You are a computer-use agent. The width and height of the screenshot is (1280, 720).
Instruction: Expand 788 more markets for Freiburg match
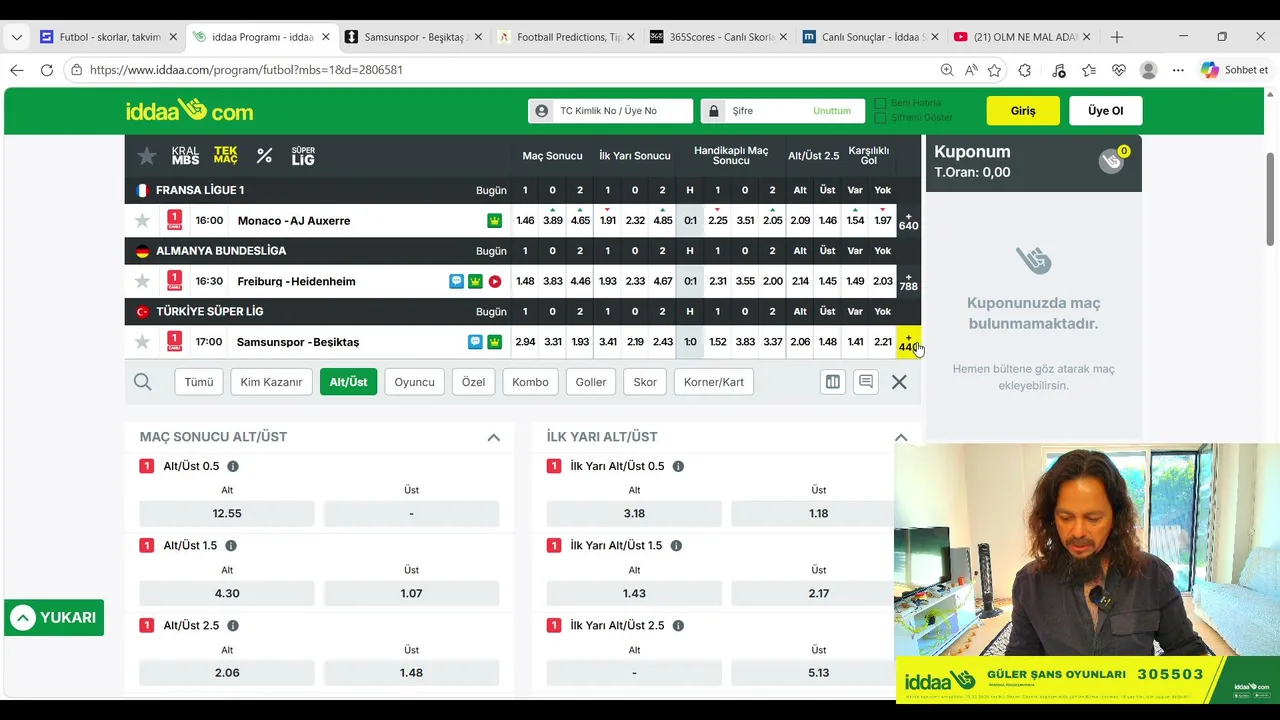[908, 281]
